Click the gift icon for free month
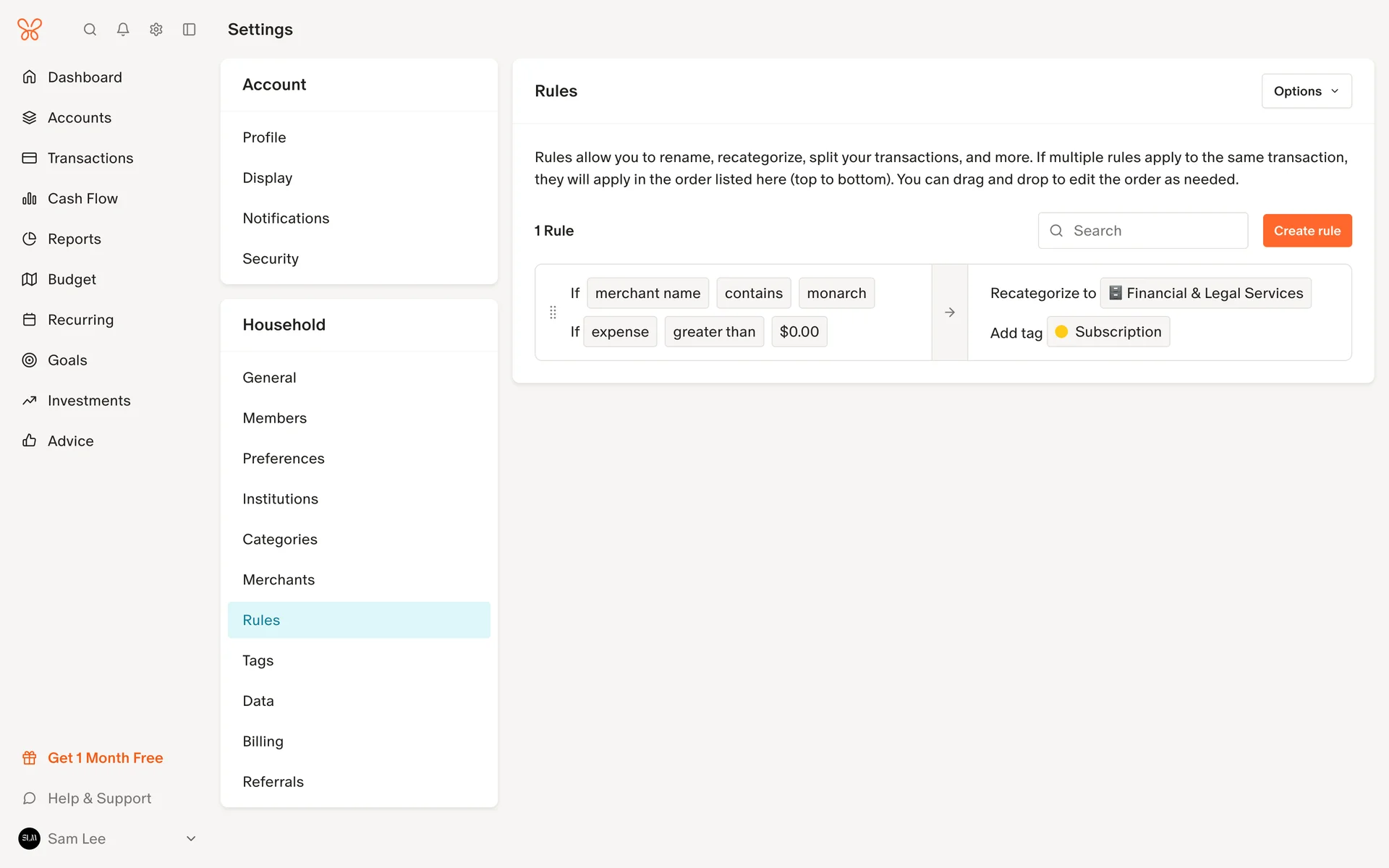The image size is (1389, 868). tap(30, 758)
